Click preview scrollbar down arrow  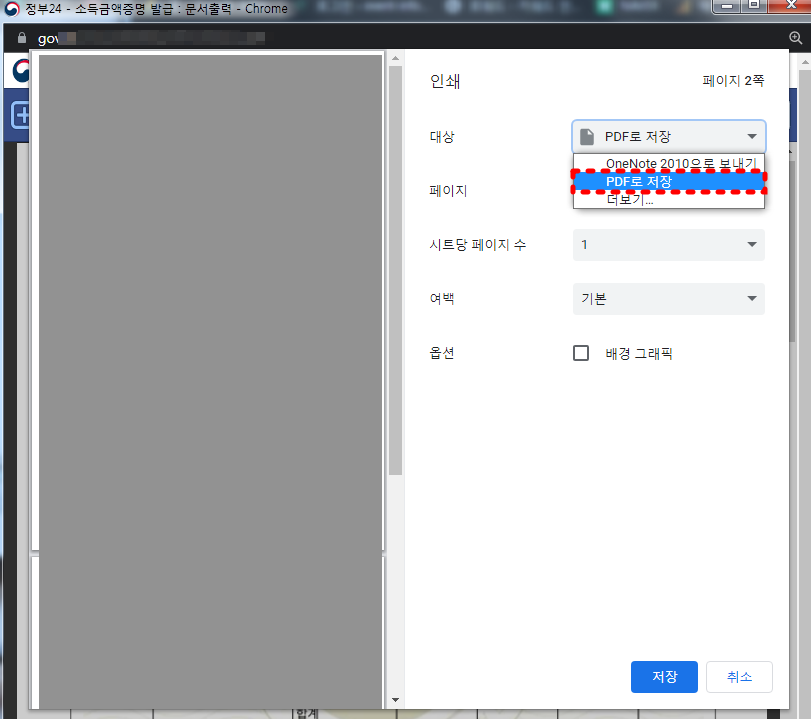pyautogui.click(x=396, y=700)
